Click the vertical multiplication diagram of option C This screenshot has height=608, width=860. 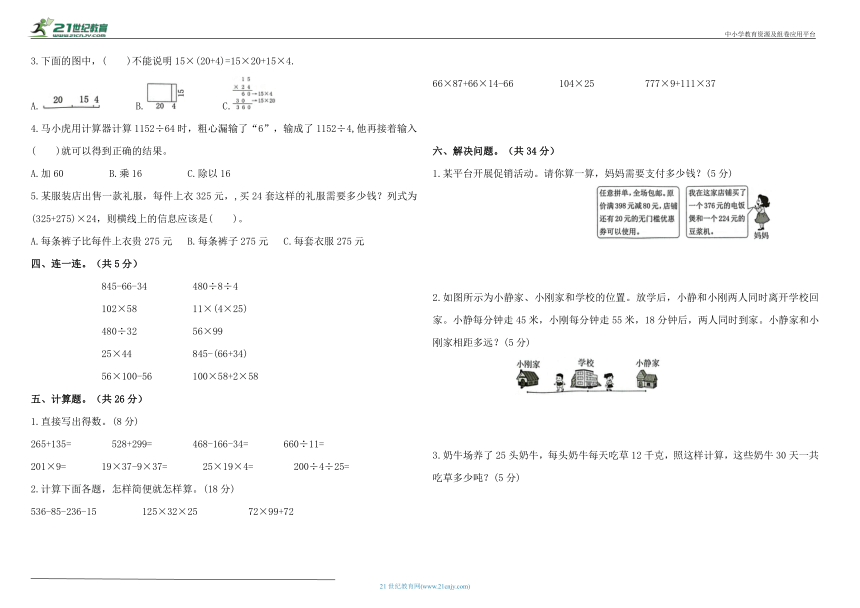pyautogui.click(x=253, y=93)
